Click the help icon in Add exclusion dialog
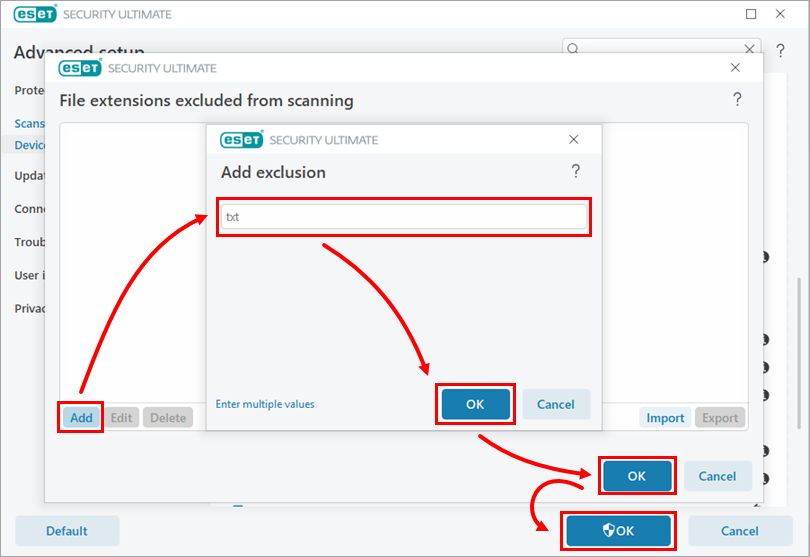 click(575, 172)
